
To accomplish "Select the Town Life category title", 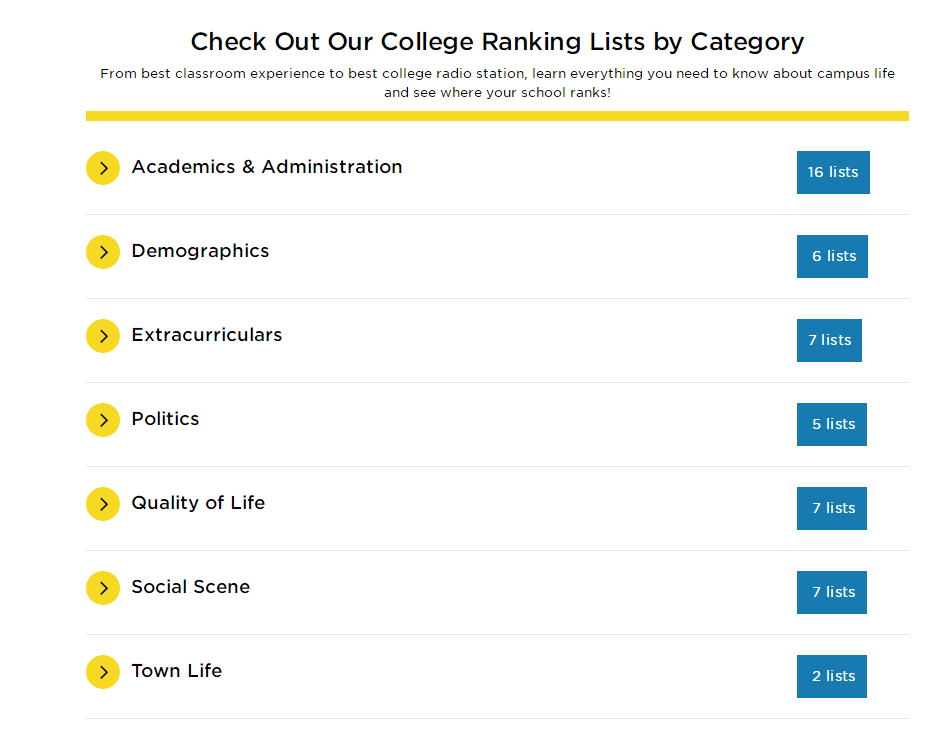I will [177, 671].
